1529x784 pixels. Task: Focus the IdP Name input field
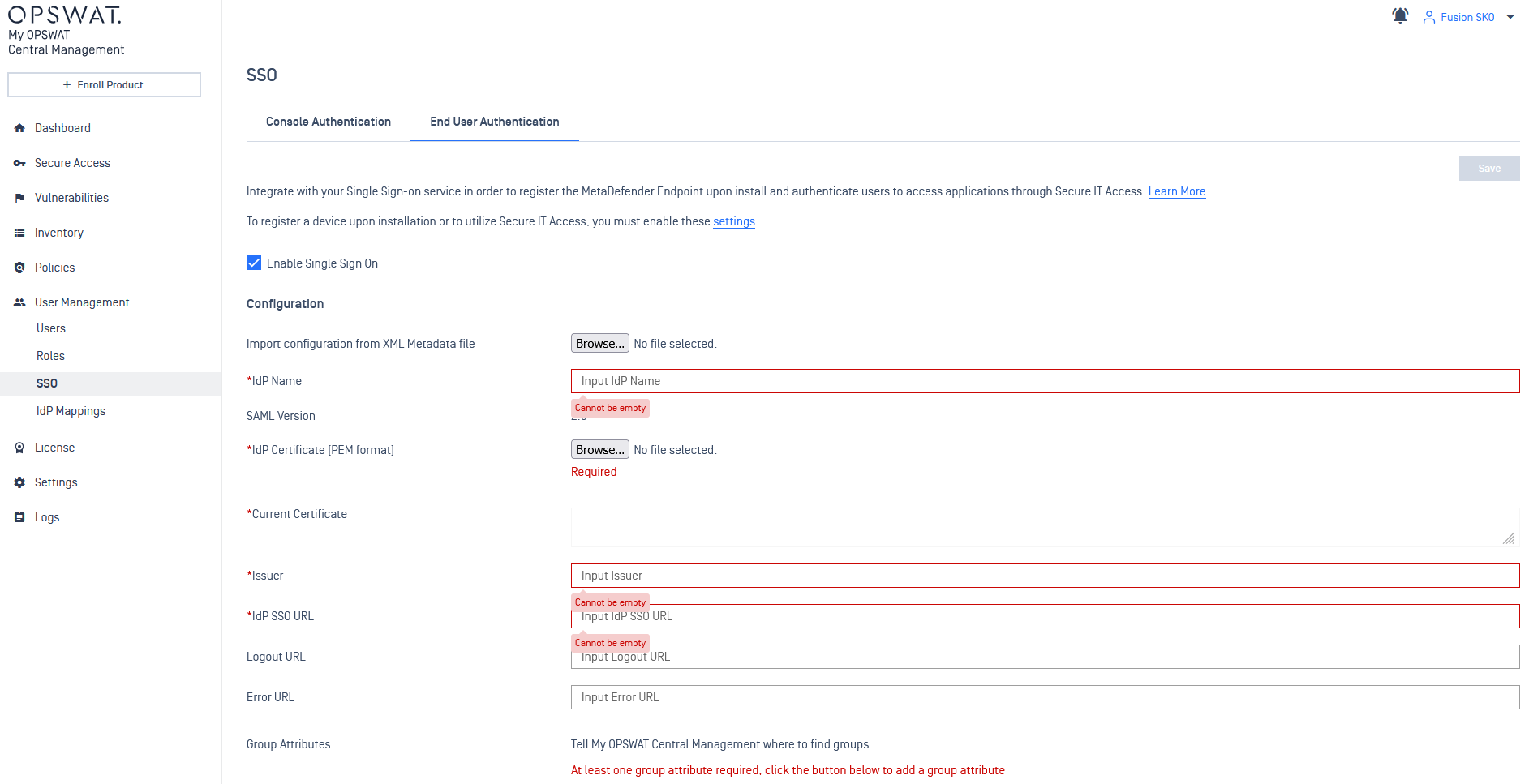click(x=1046, y=381)
